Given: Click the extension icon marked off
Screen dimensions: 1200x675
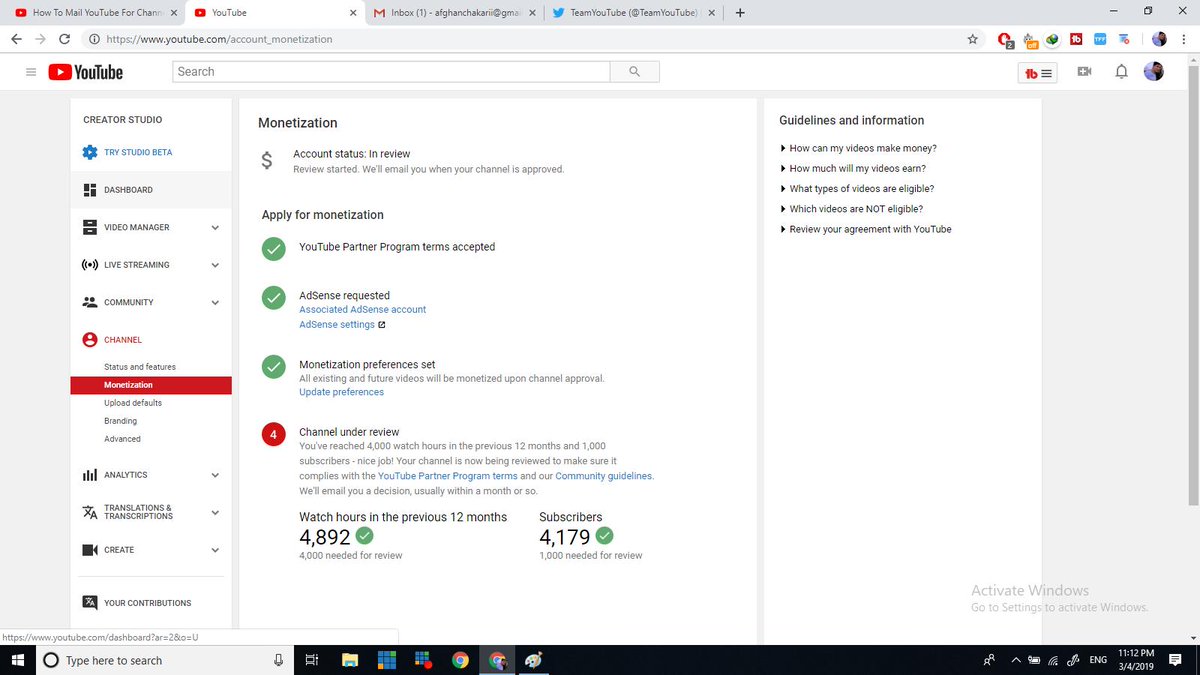Looking at the screenshot, I should point(1029,40).
